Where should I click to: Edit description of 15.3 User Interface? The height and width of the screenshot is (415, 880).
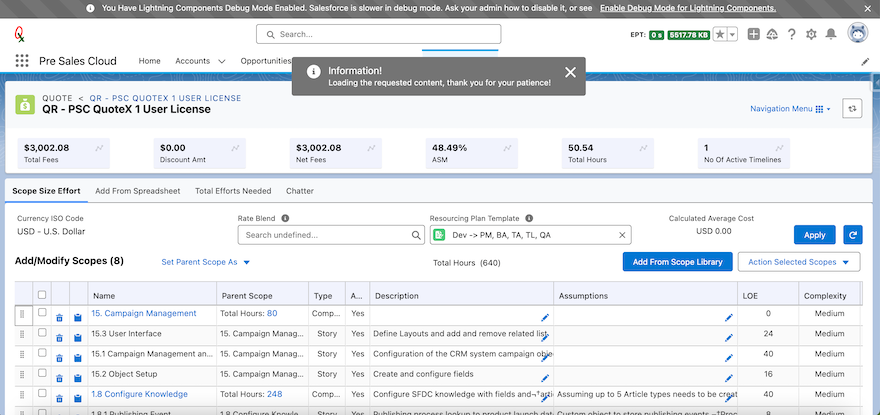tap(544, 338)
